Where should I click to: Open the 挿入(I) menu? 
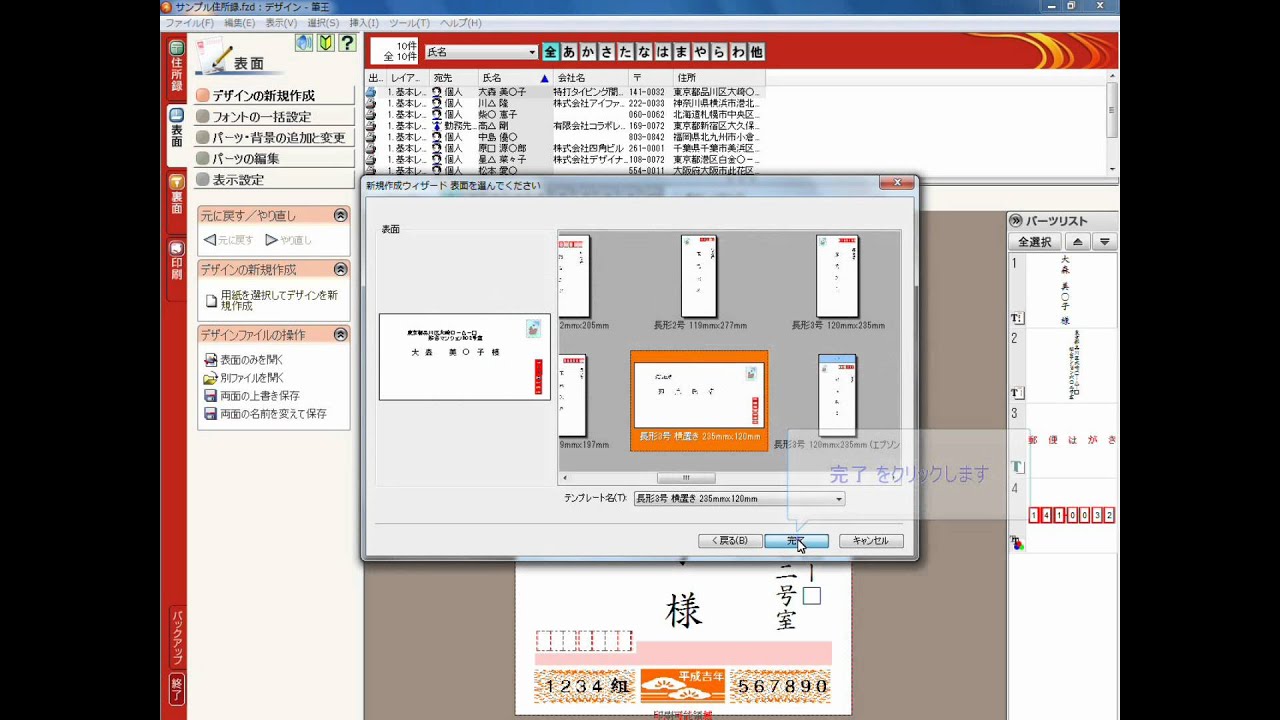pos(364,23)
